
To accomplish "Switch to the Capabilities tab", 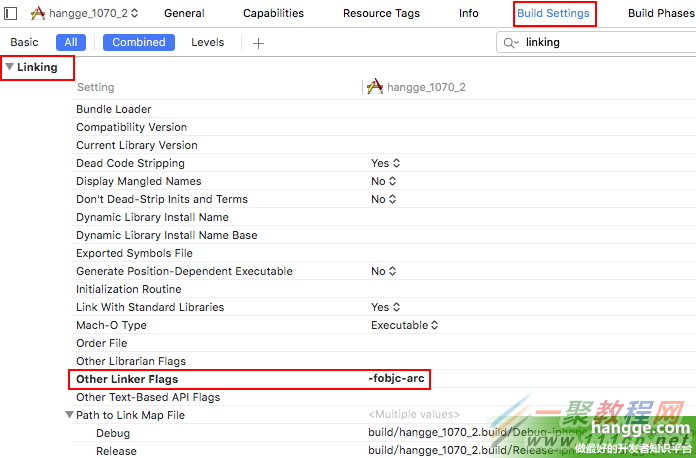I will [274, 14].
